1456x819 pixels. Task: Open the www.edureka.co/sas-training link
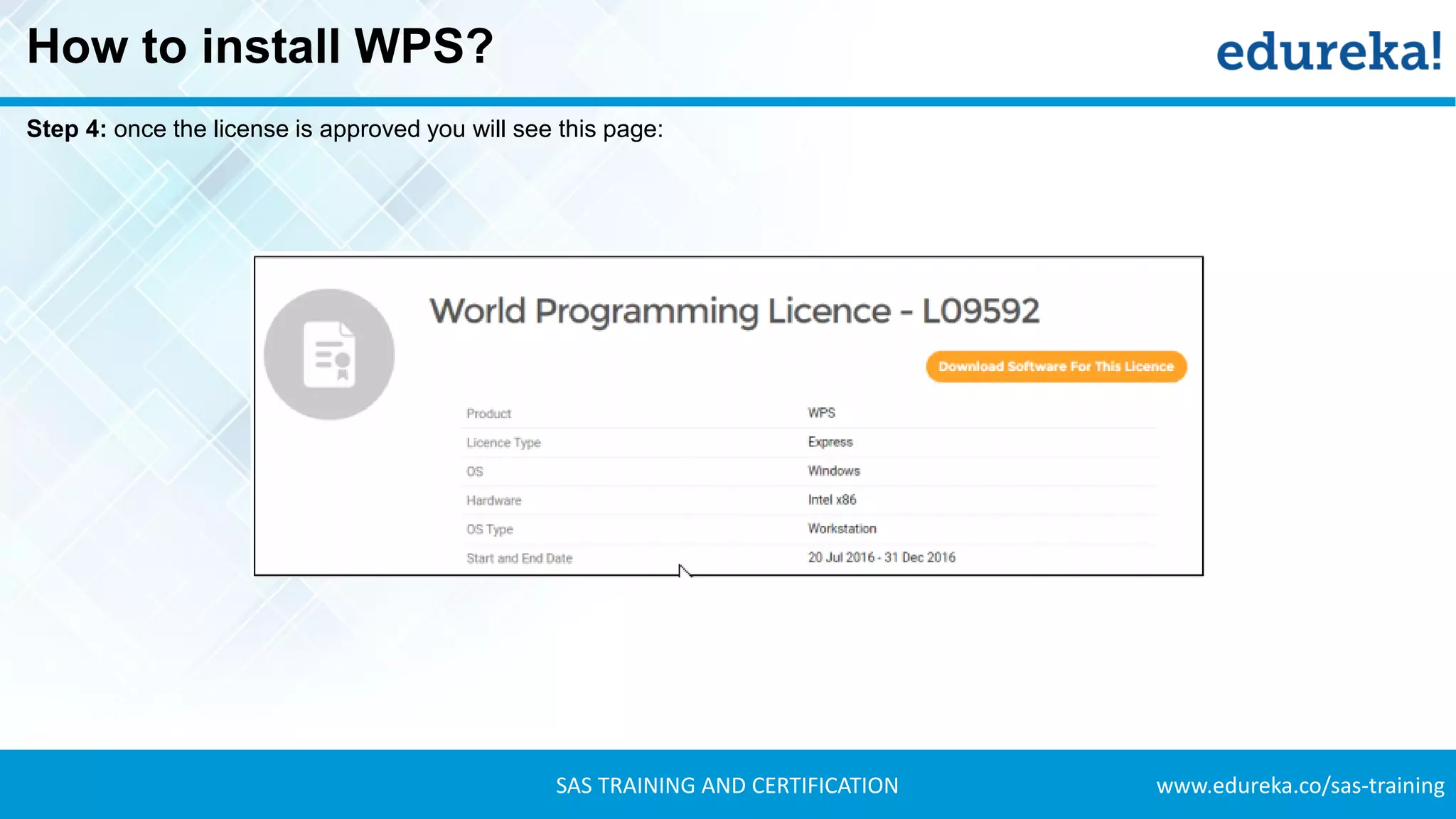1300,786
